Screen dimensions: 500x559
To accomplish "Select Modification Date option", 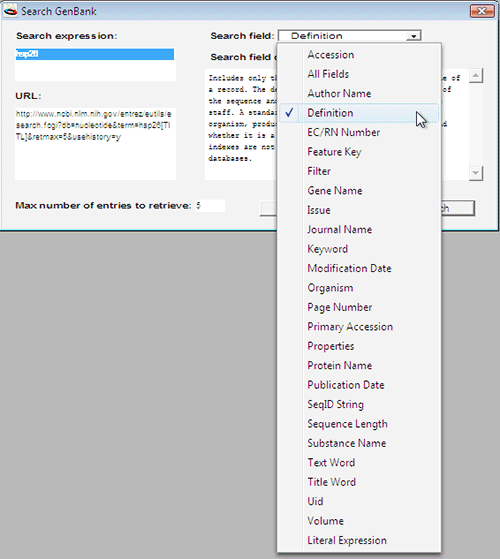I will point(359,268).
